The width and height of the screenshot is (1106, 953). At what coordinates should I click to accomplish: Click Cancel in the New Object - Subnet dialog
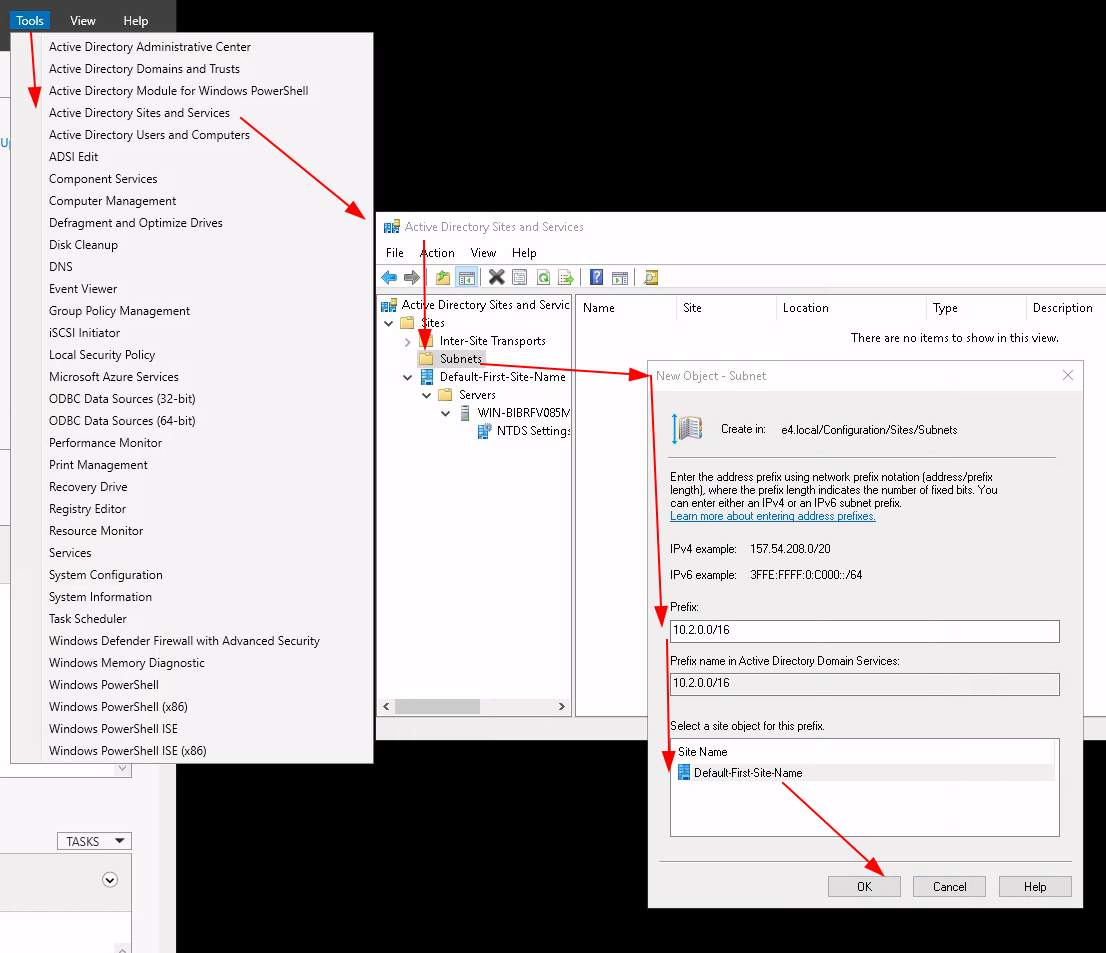coord(949,887)
